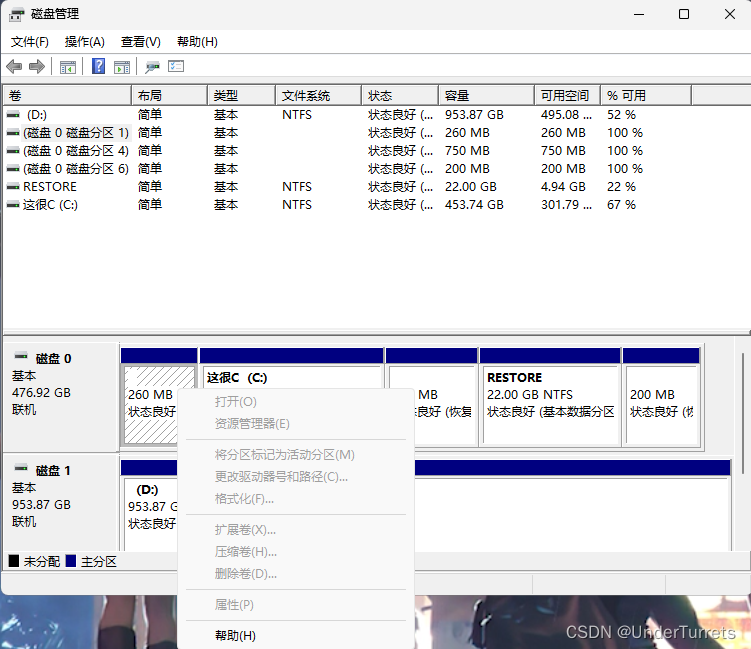Sort by the 卷 column header
This screenshot has height=649, width=751.
coord(67,95)
